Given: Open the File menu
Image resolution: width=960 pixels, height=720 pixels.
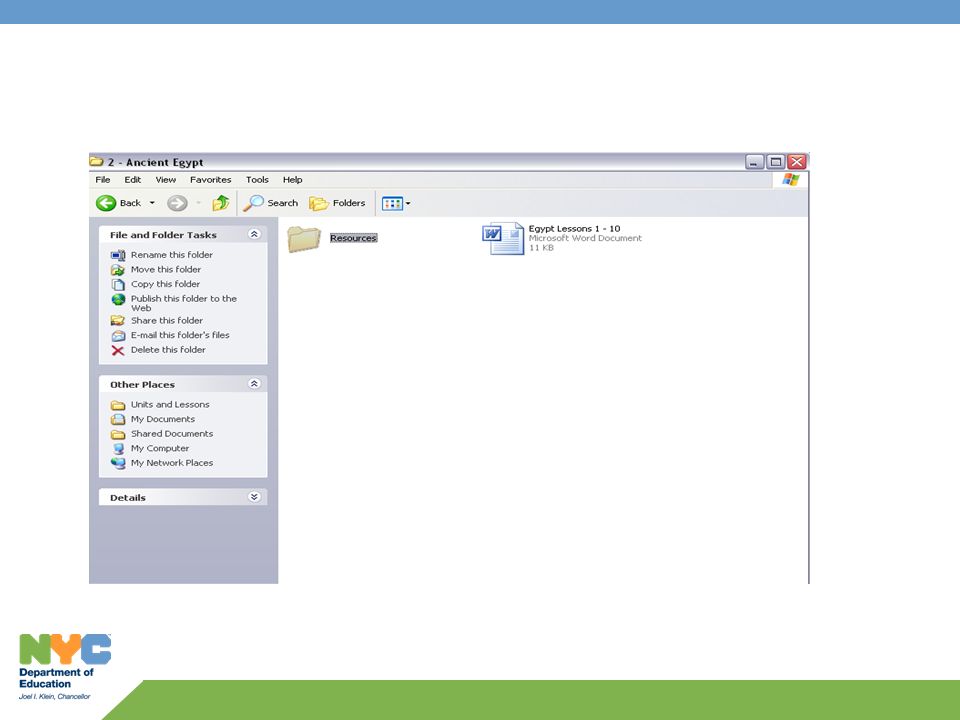Looking at the screenshot, I should pos(103,179).
